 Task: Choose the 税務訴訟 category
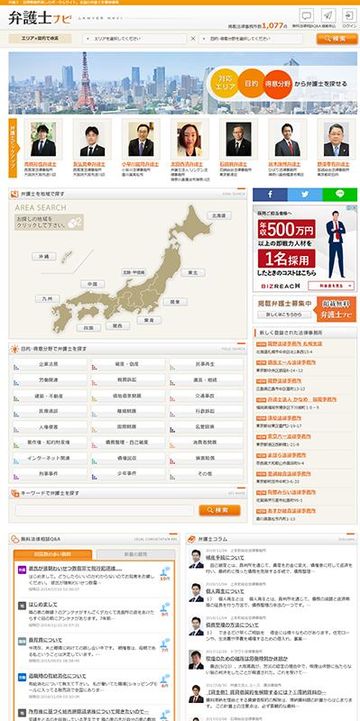pos(127,380)
